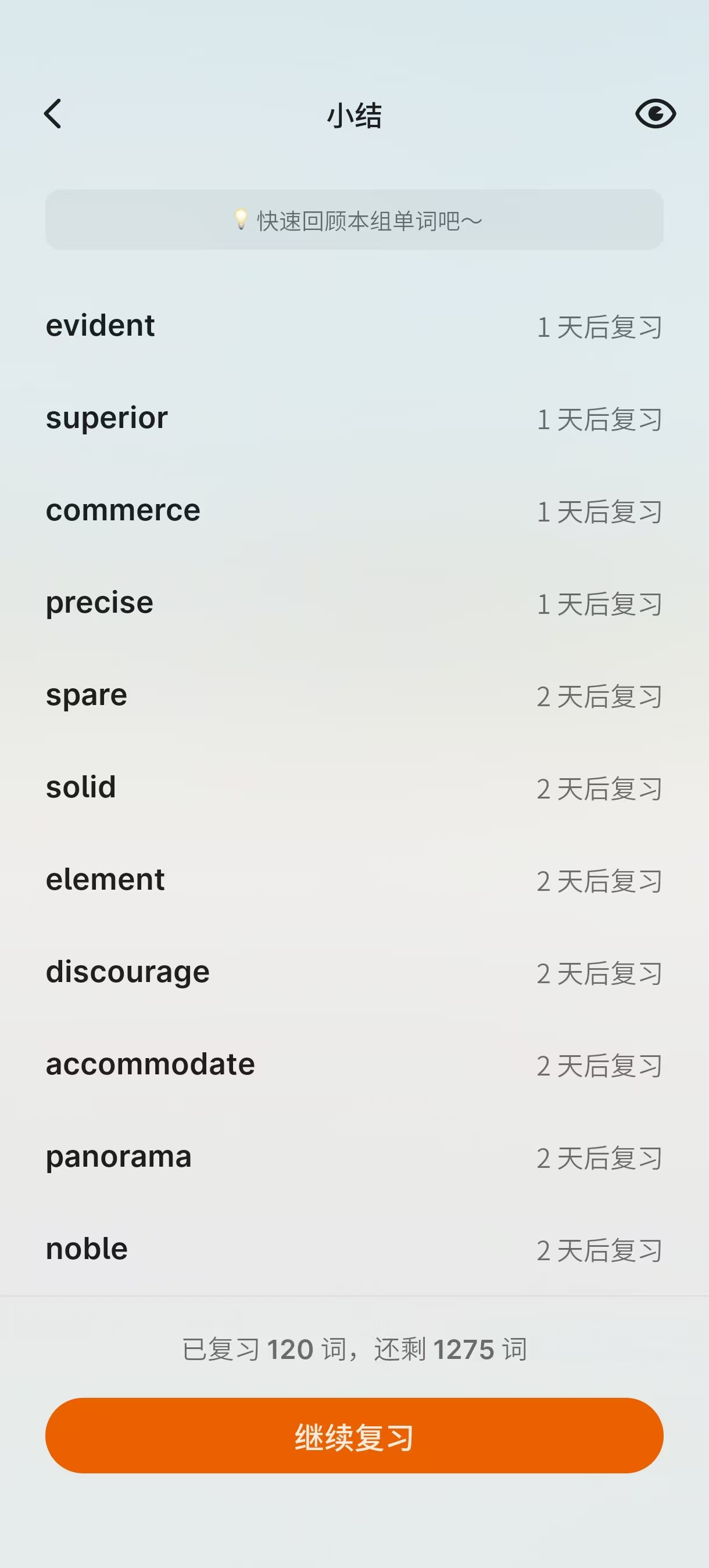The image size is (709, 1568).
Task: Open the 'panorama' word entry
Action: click(119, 1157)
